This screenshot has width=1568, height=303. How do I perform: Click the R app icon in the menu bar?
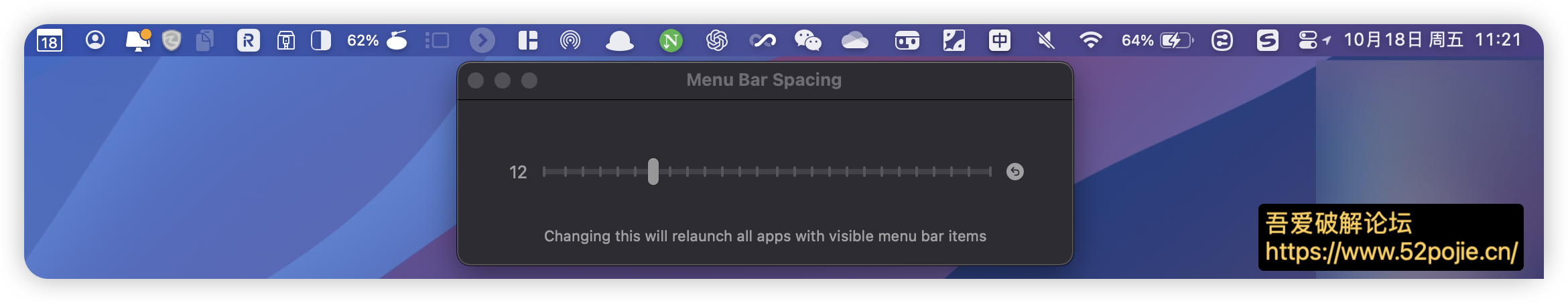(x=248, y=41)
